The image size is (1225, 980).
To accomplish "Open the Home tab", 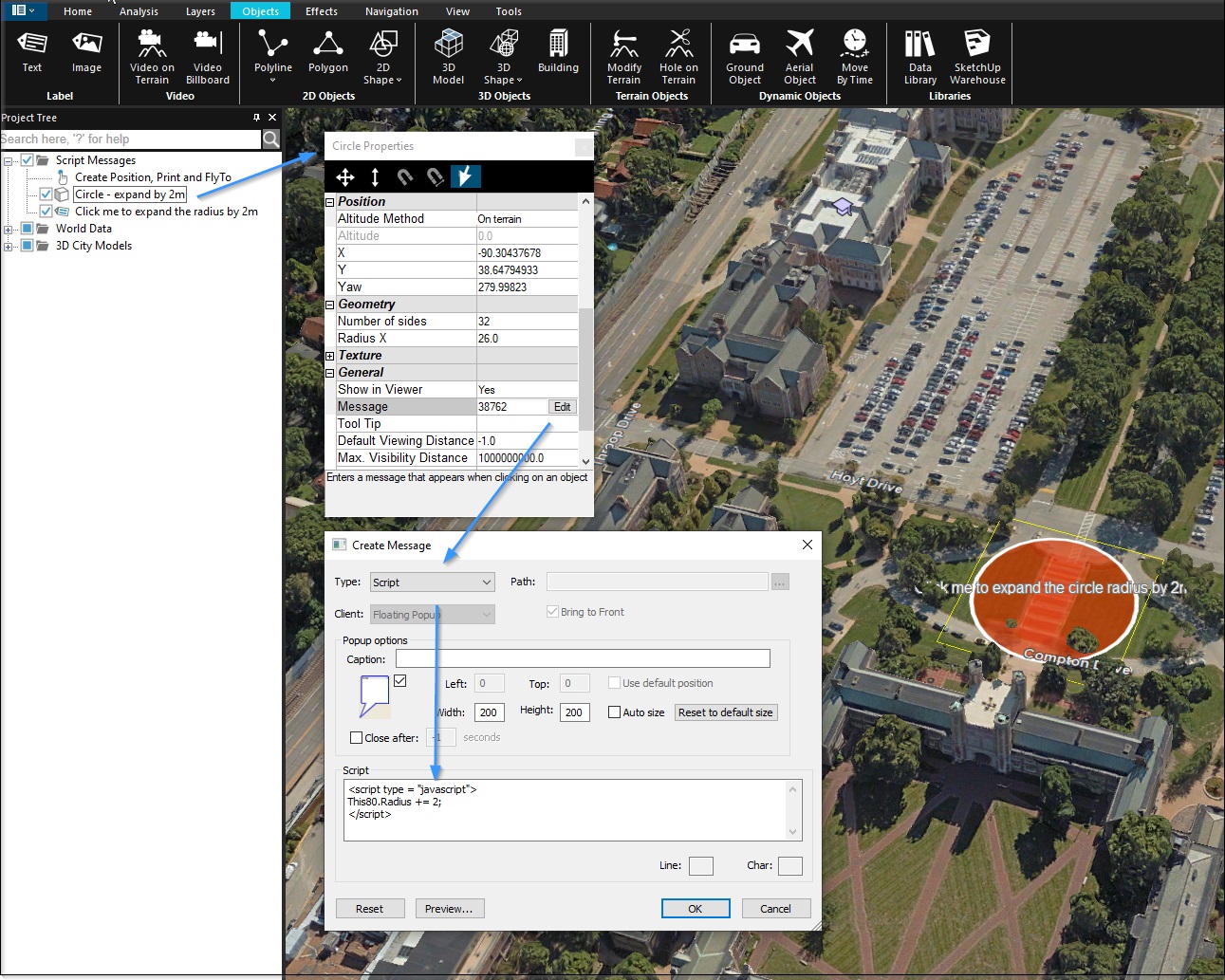I will click(x=78, y=11).
